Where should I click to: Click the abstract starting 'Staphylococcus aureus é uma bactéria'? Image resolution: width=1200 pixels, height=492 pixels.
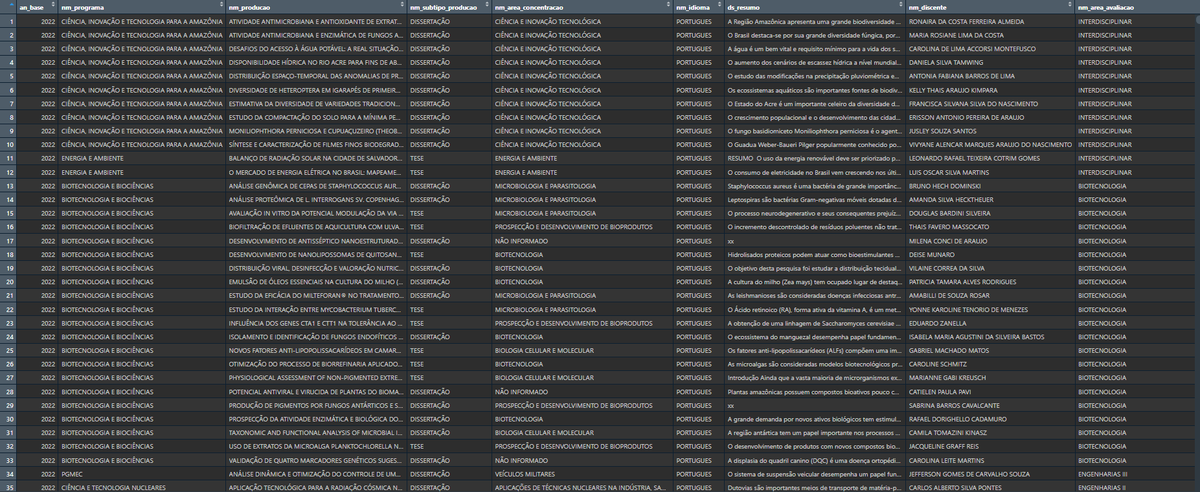813,186
